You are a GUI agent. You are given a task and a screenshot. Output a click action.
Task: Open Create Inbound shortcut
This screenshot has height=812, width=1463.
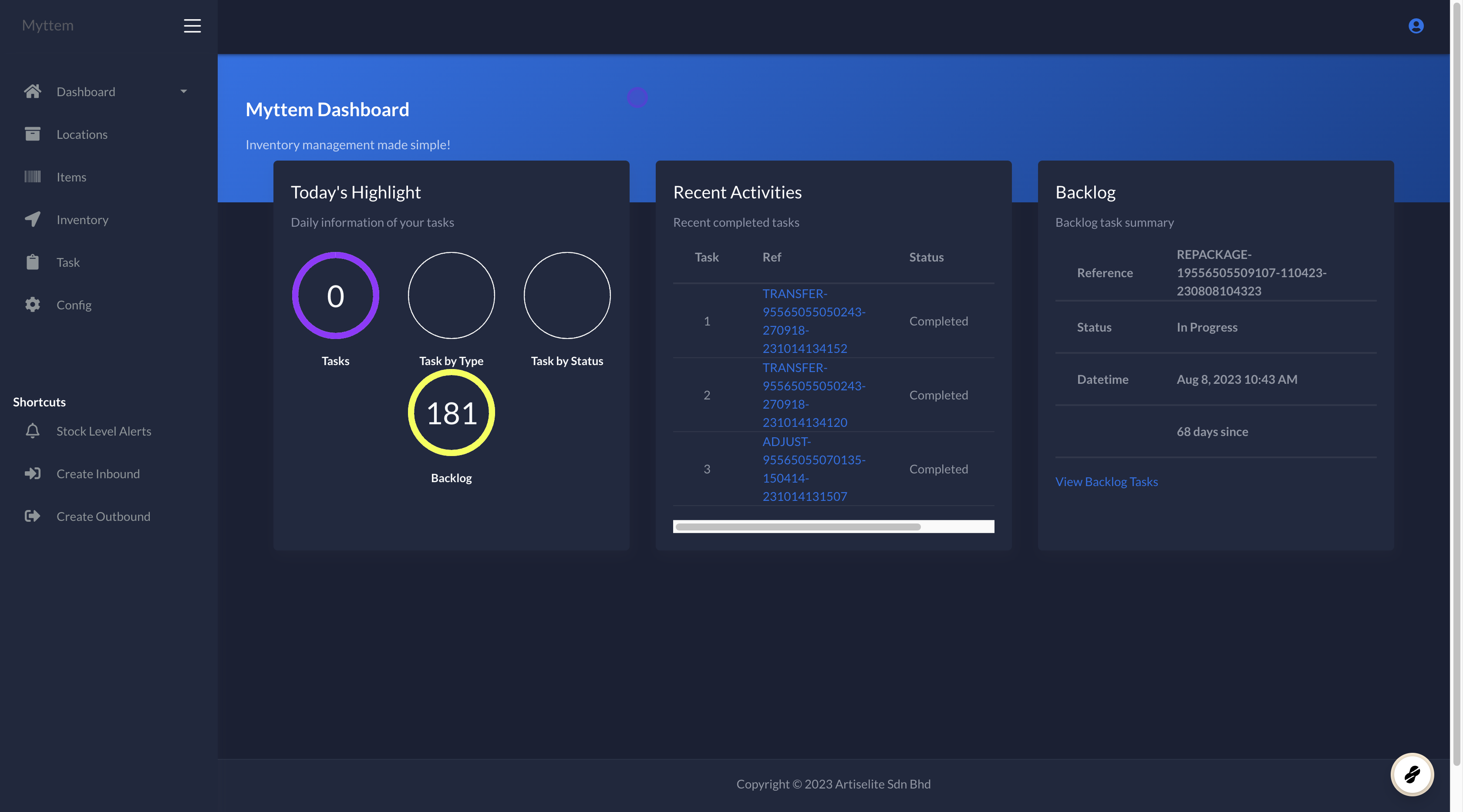coord(98,473)
